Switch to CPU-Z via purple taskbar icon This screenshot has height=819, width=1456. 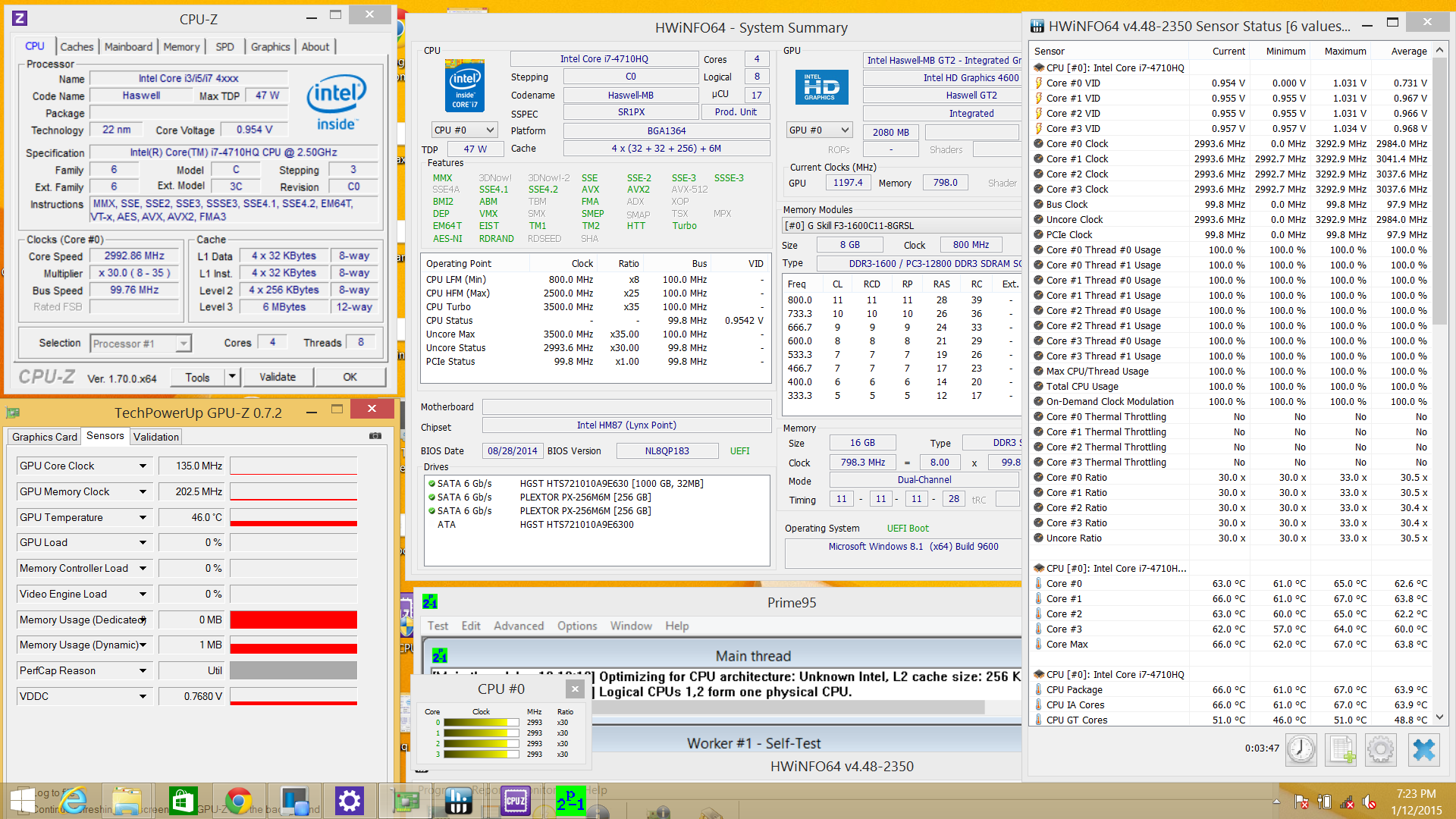pos(515,801)
